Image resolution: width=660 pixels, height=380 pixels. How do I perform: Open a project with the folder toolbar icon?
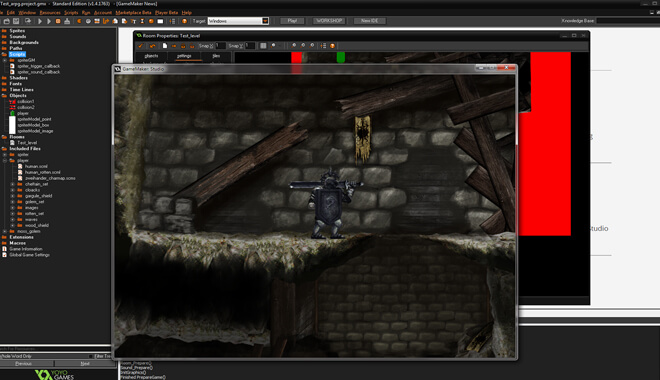(6, 21)
